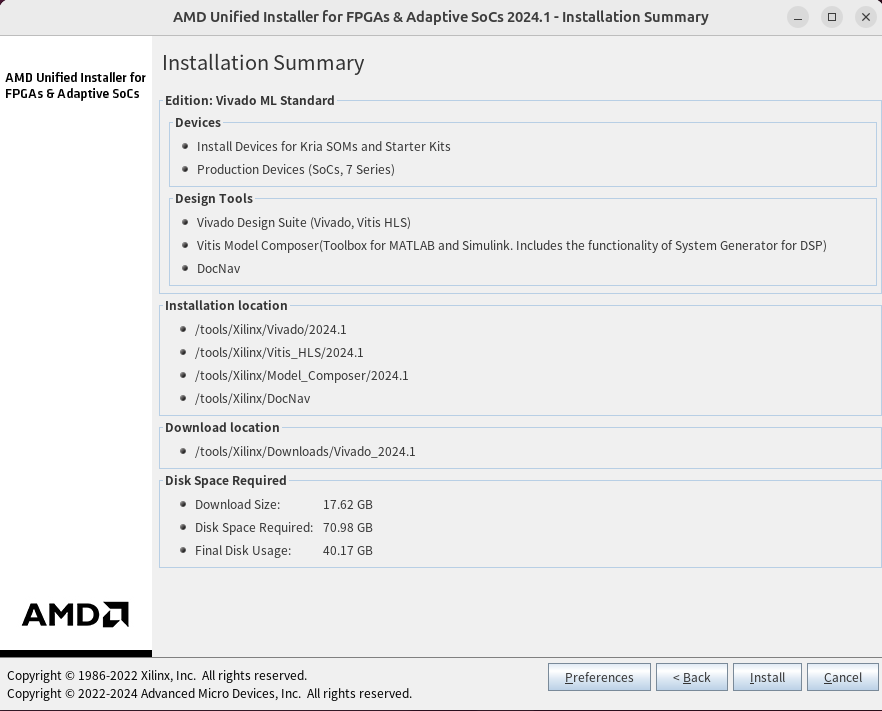Image resolution: width=882 pixels, height=711 pixels.
Task: Minimize the installer window
Action: [x=797, y=17]
